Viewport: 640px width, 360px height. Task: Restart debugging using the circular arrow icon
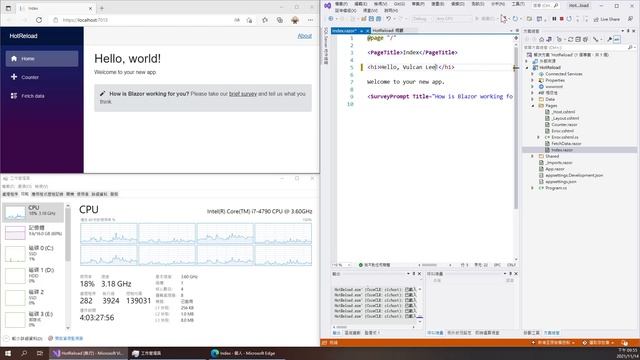569,19
